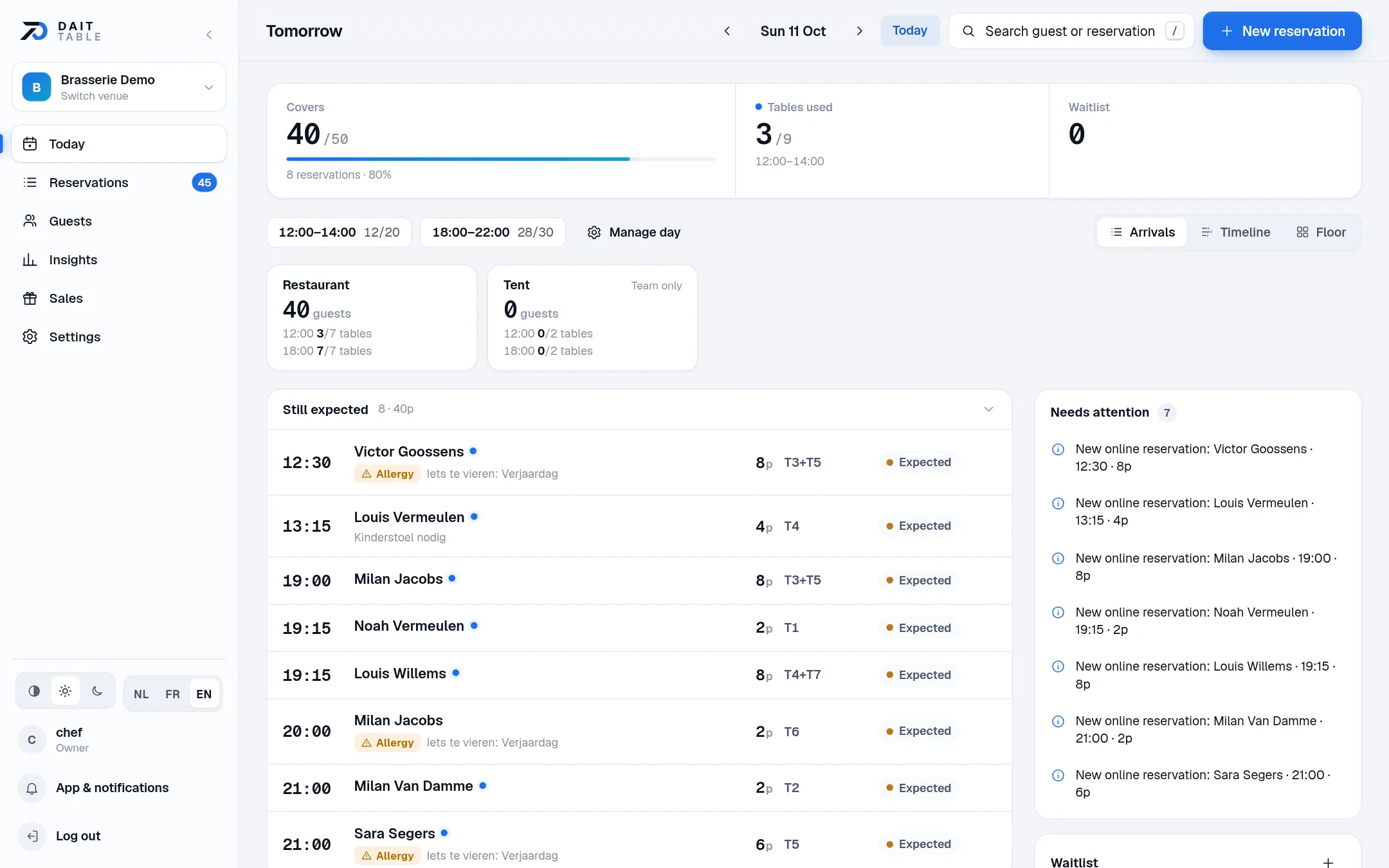The width and height of the screenshot is (1389, 868).
Task: Switch to Arrivals view tab
Action: pos(1143,232)
